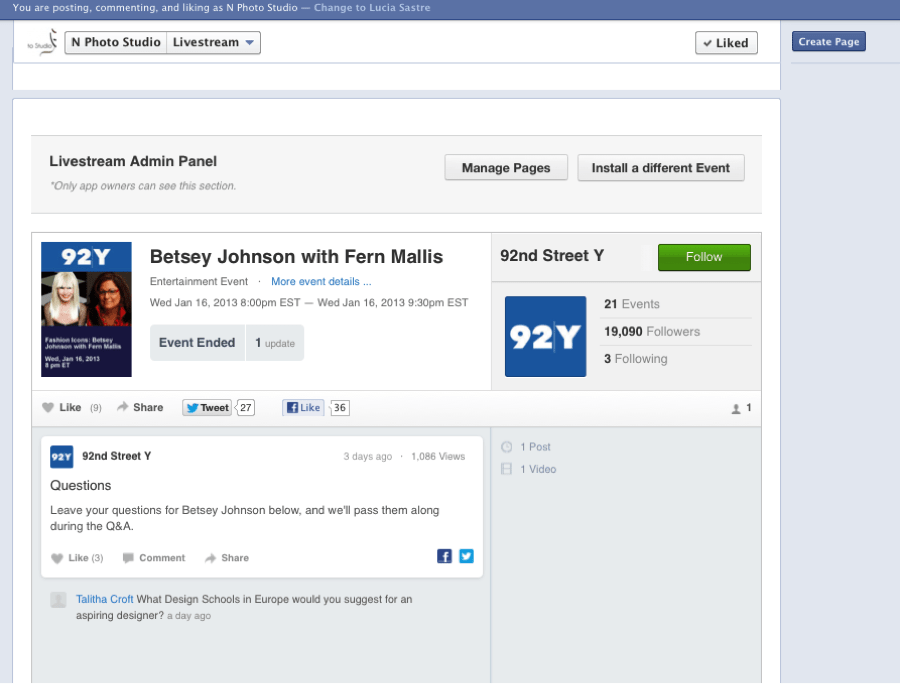Click Manage Pages button
This screenshot has width=900, height=684.
(x=506, y=168)
